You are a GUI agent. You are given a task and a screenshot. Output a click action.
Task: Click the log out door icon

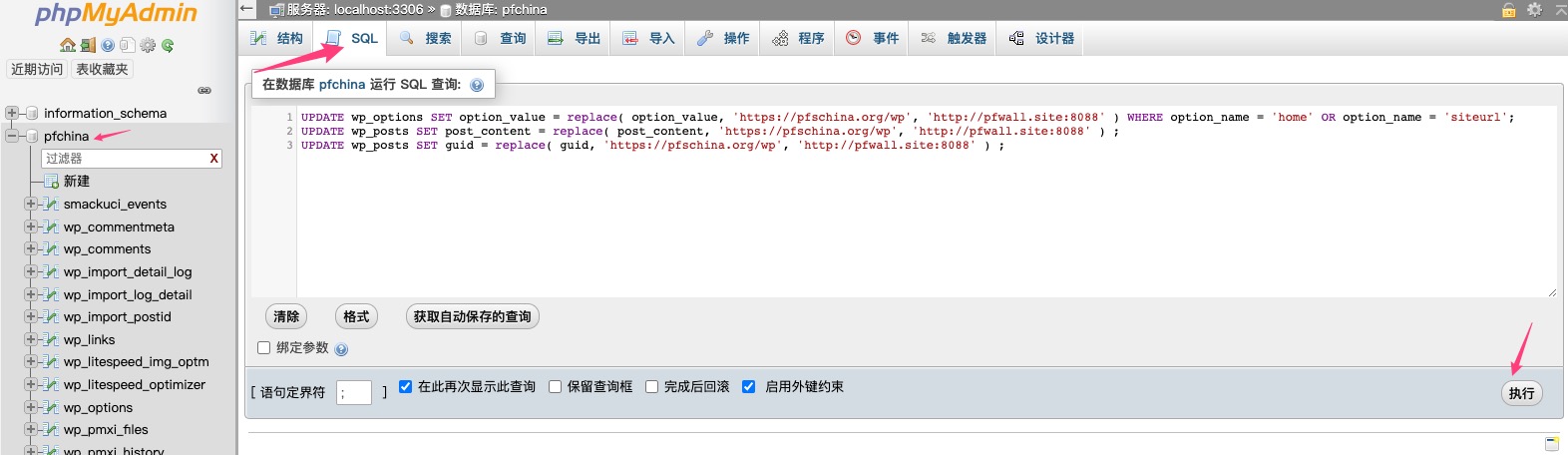(x=88, y=45)
